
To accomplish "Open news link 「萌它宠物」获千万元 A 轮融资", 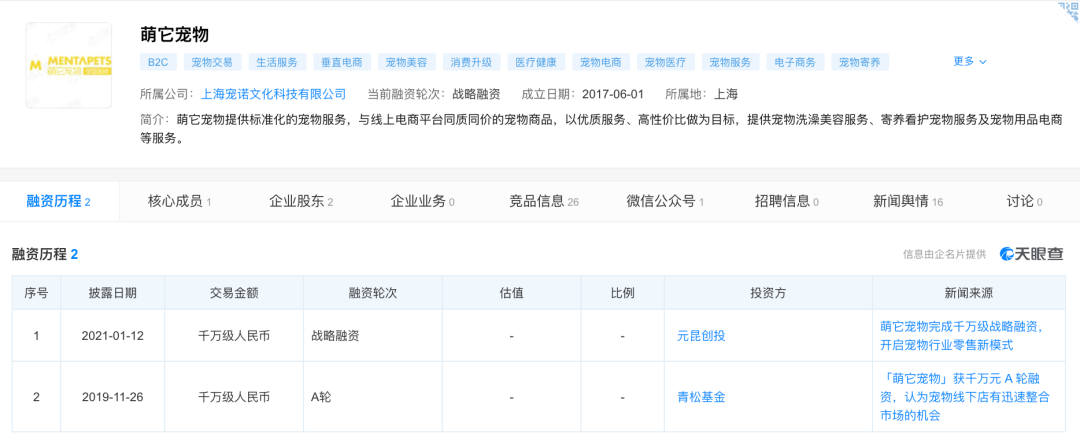I will click(965, 397).
